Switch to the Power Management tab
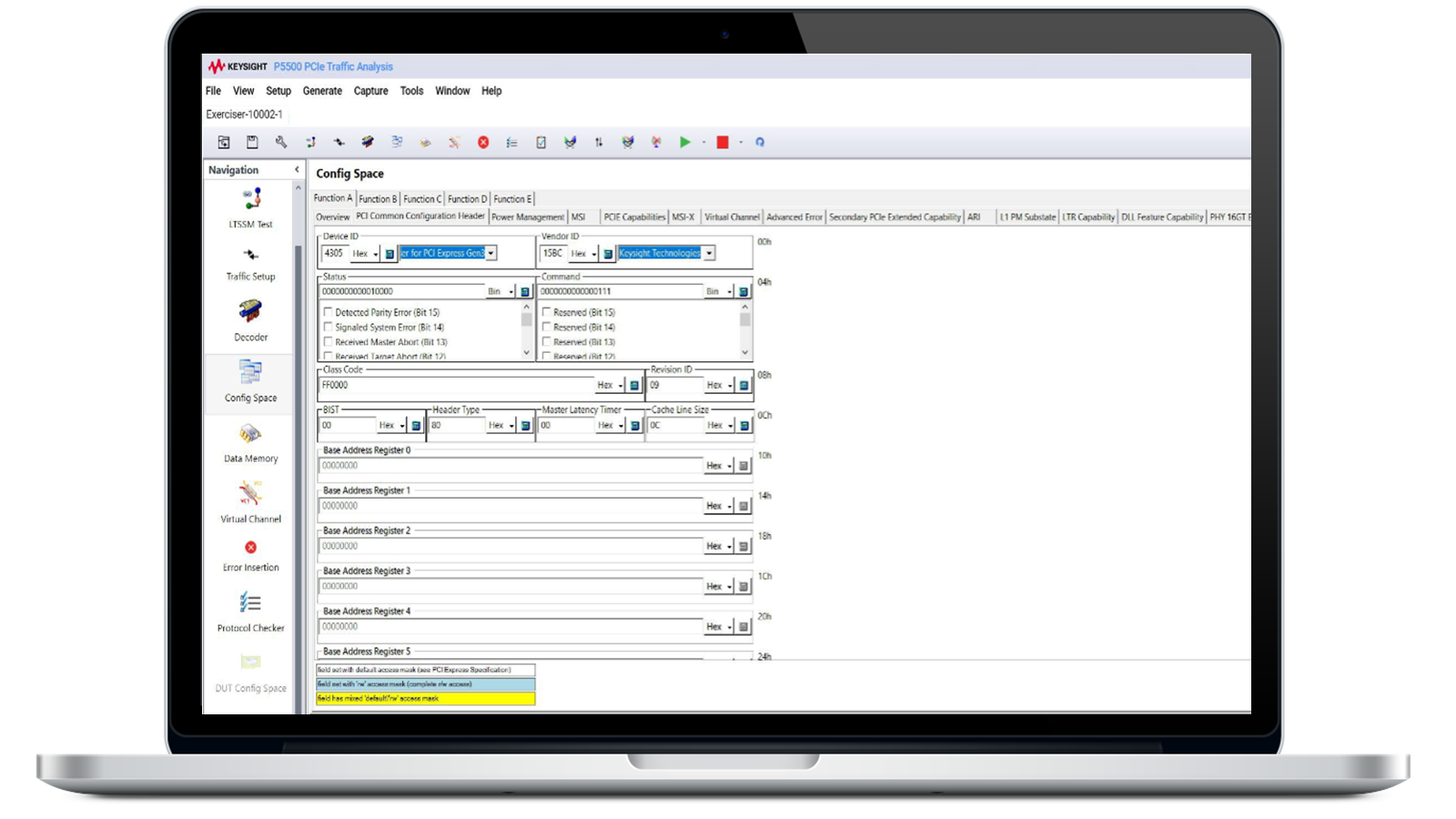The width and height of the screenshot is (1456, 819). click(528, 217)
